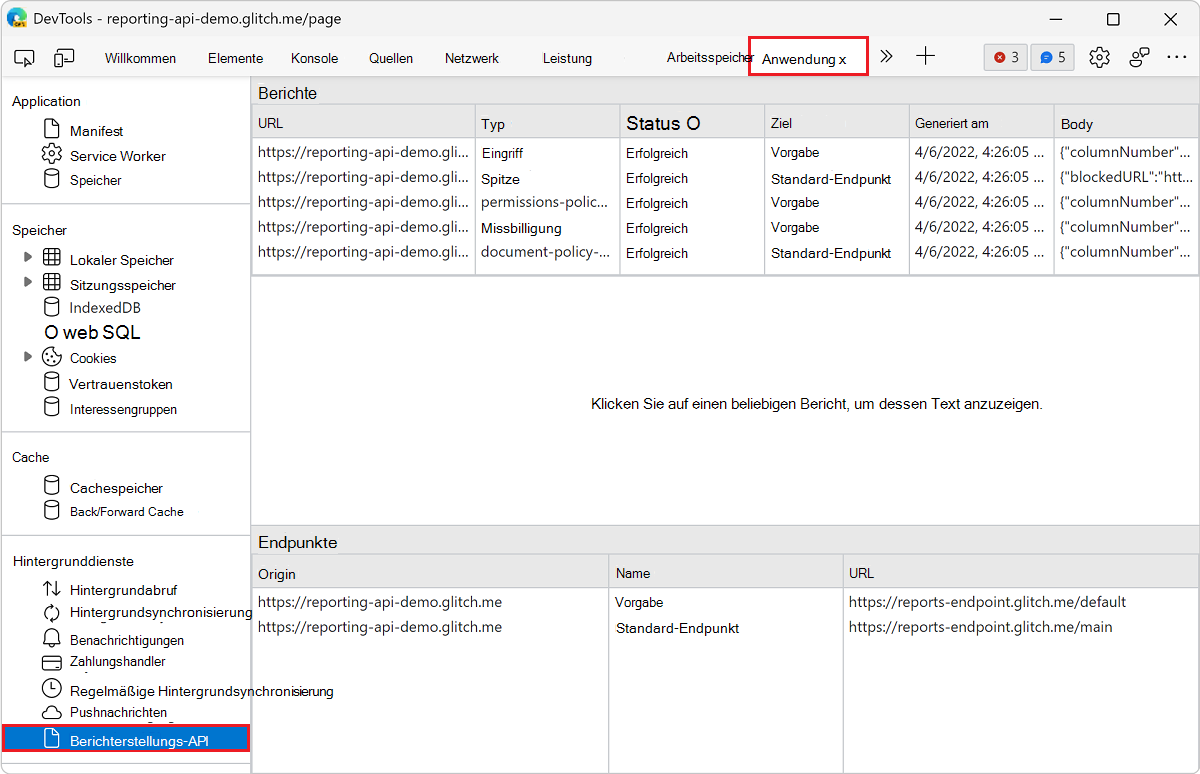Select Service Worker in sidebar
The image size is (1200, 774).
(117, 156)
